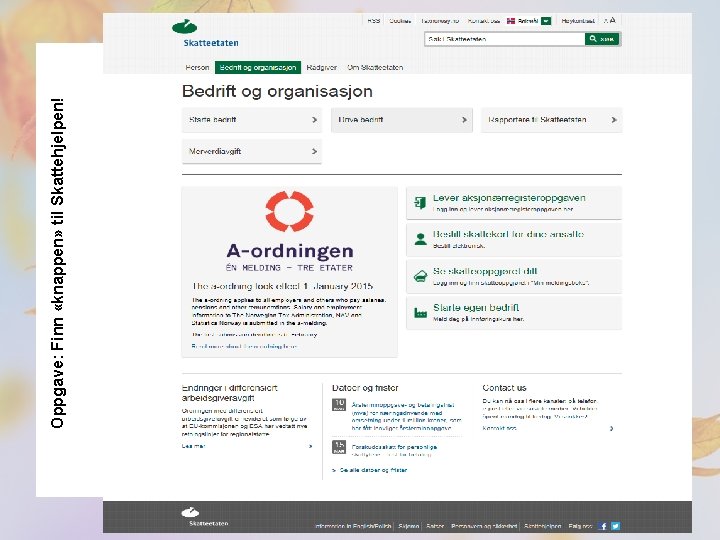Click the Norwegian flag language icon
Image resolution: width=720 pixels, height=540 pixels.
(x=511, y=21)
